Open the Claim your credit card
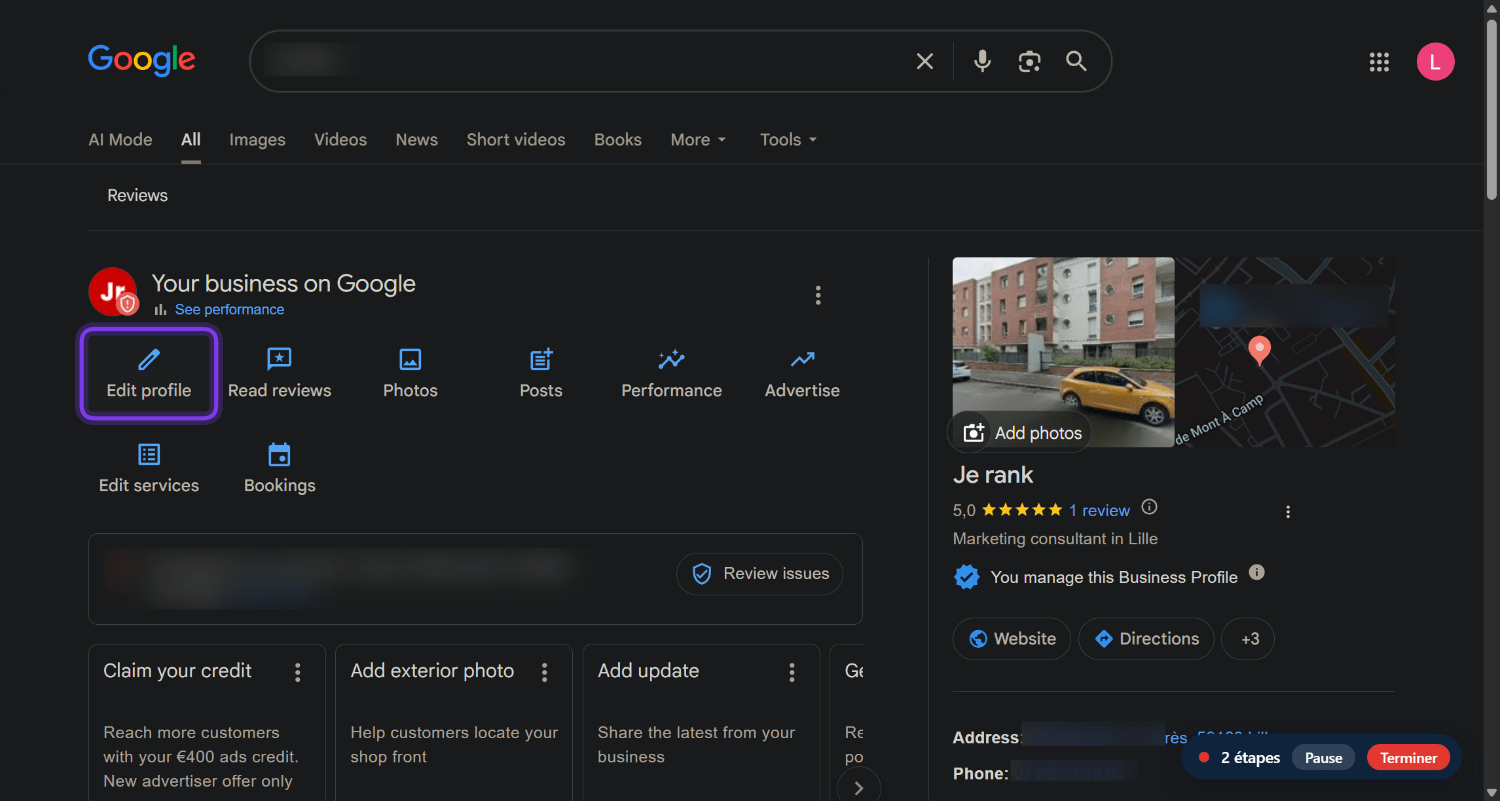Screen dimensions: 1500x801 (x=206, y=723)
